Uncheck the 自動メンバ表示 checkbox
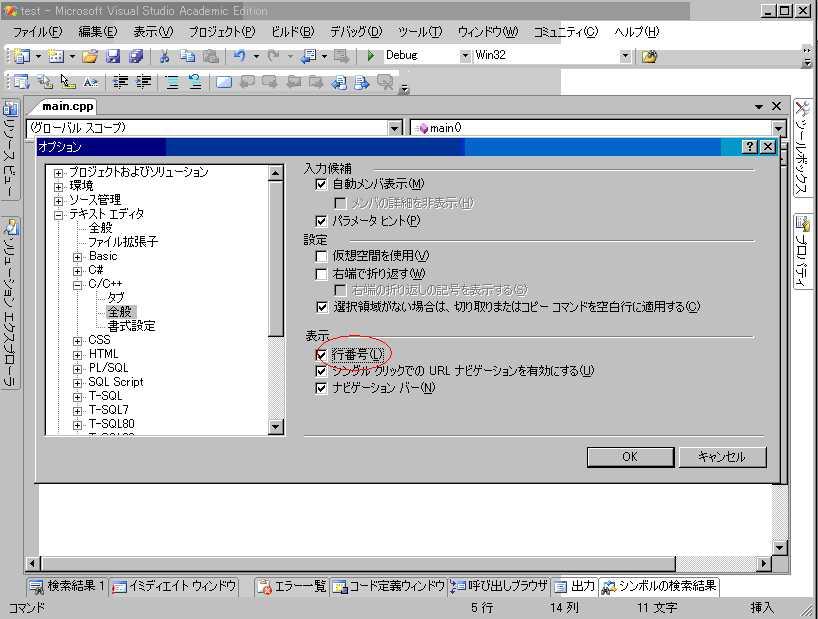This screenshot has height=619, width=818. [x=321, y=185]
